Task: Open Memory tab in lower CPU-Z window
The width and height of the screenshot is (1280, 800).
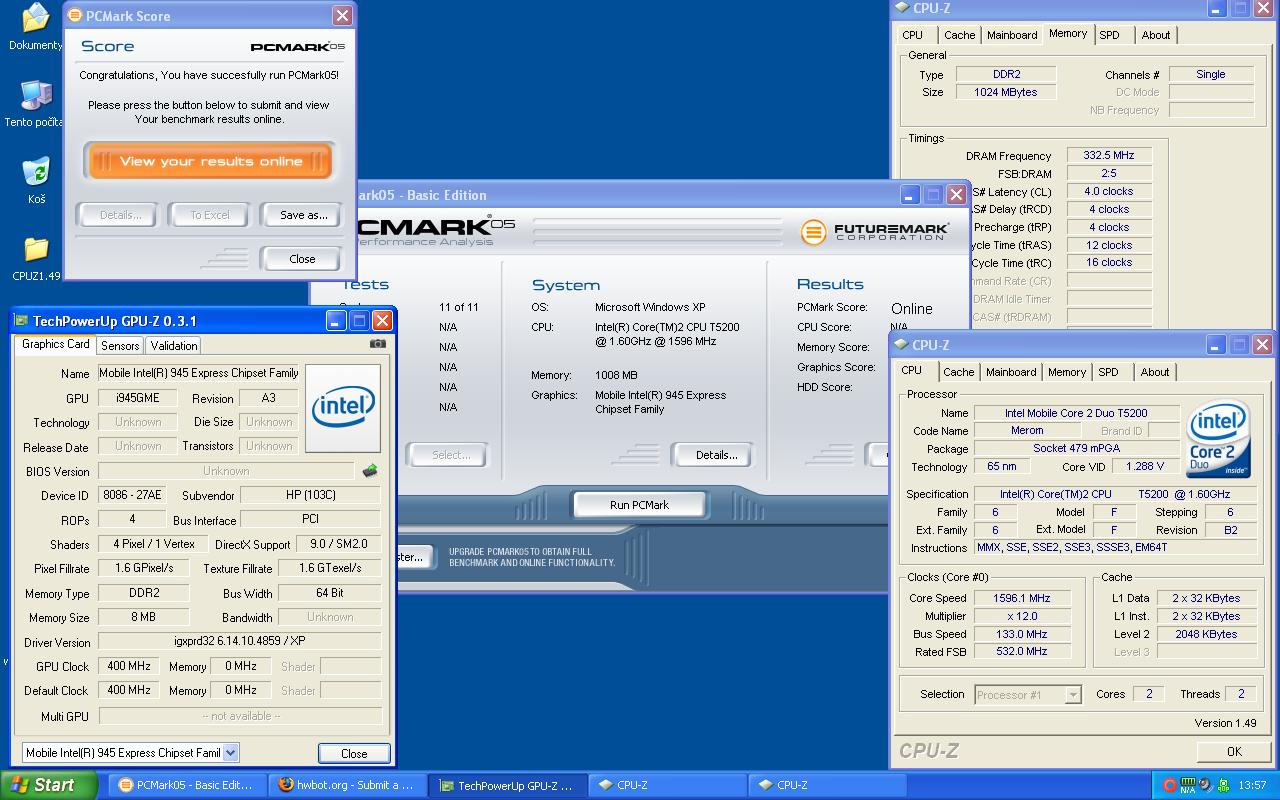Action: [x=1067, y=372]
